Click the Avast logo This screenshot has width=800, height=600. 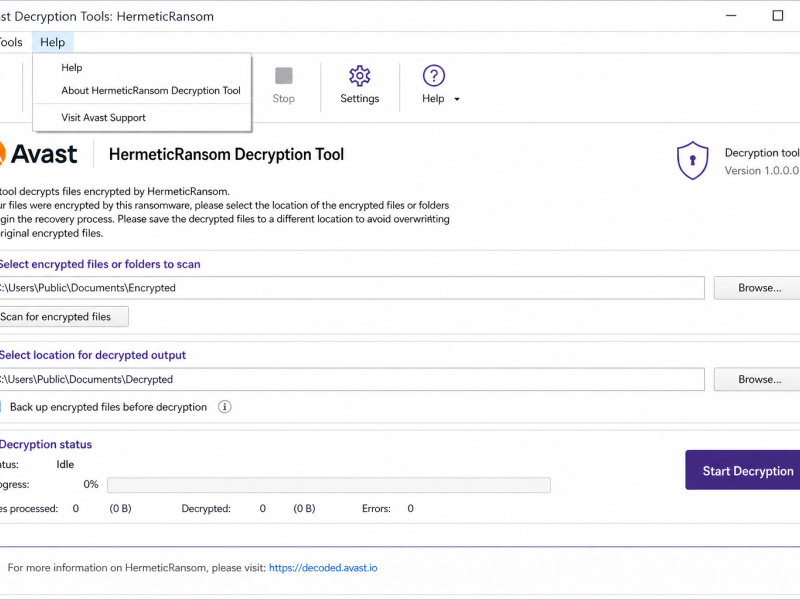pos(38,154)
